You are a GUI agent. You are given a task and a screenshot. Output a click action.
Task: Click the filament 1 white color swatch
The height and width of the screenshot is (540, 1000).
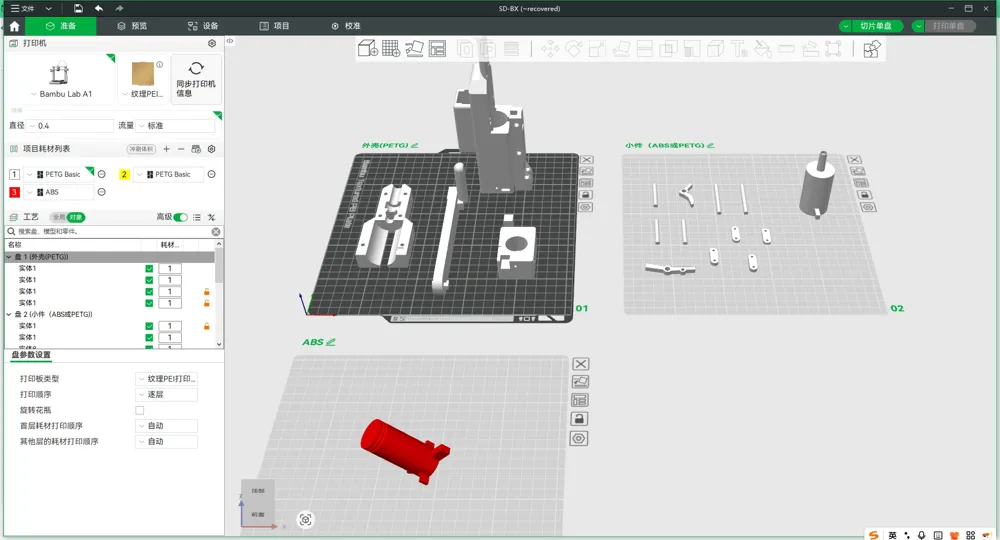tap(14, 174)
